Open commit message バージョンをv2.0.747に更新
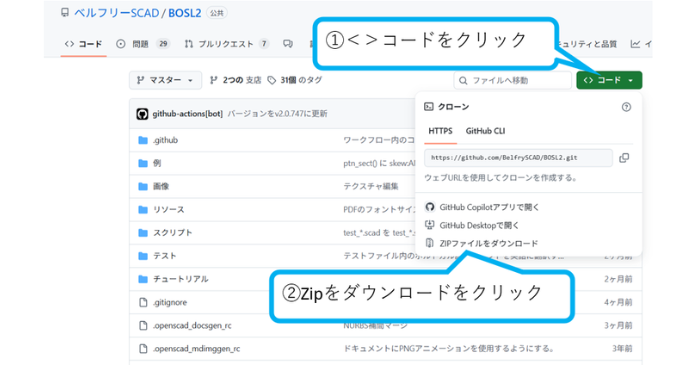The height and width of the screenshot is (365, 698). click(277, 114)
